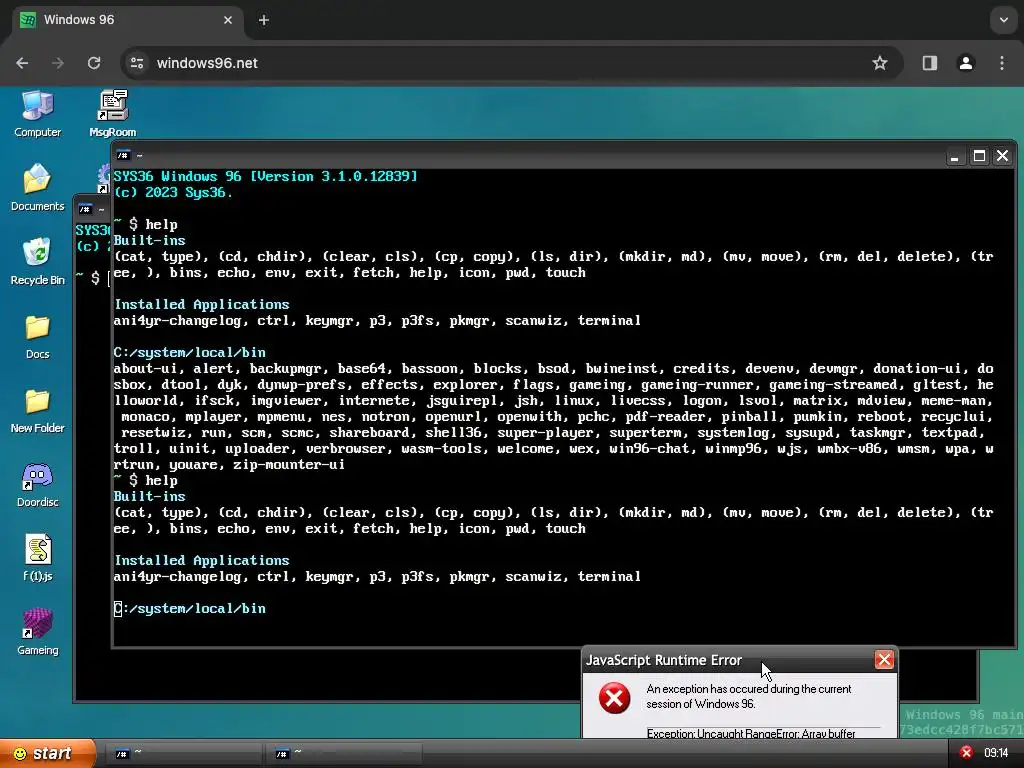Click the 09:14 taskbar clock
Viewport: 1024px width, 768px height.
pyautogui.click(x=996, y=753)
